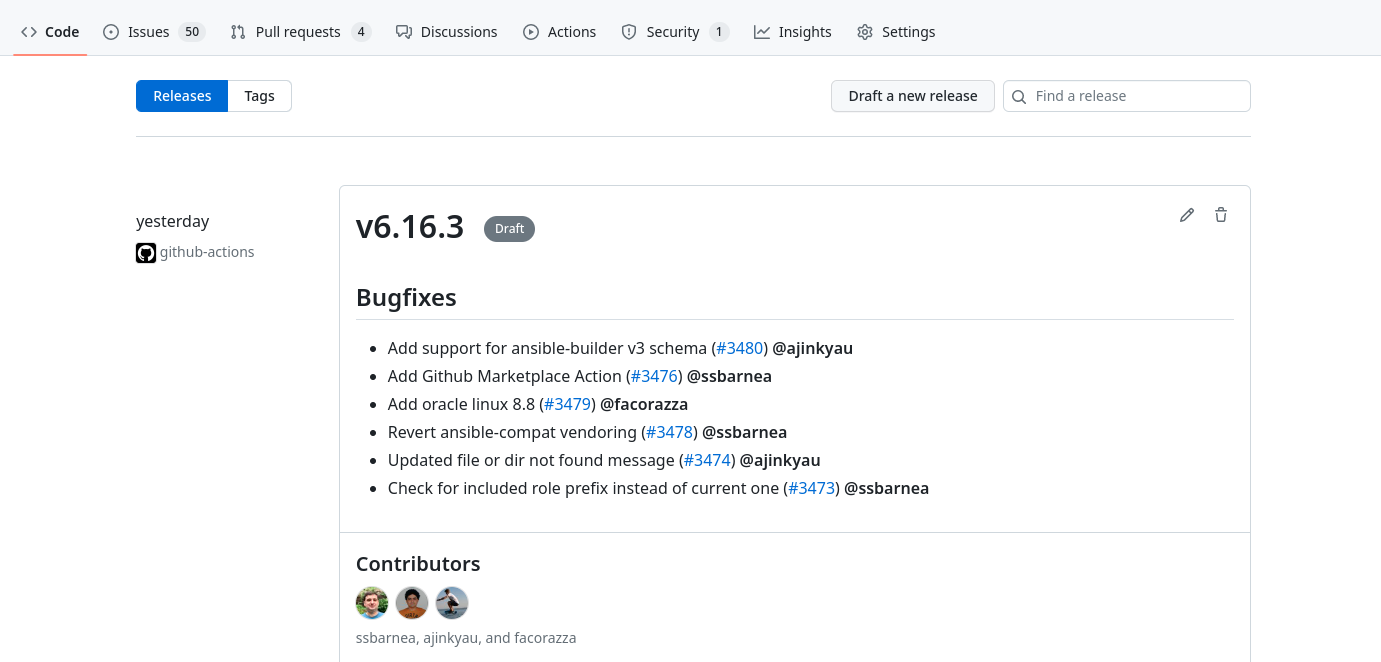Click @ssbarnea on role prefix line
This screenshot has height=662, width=1381.
[x=887, y=488]
